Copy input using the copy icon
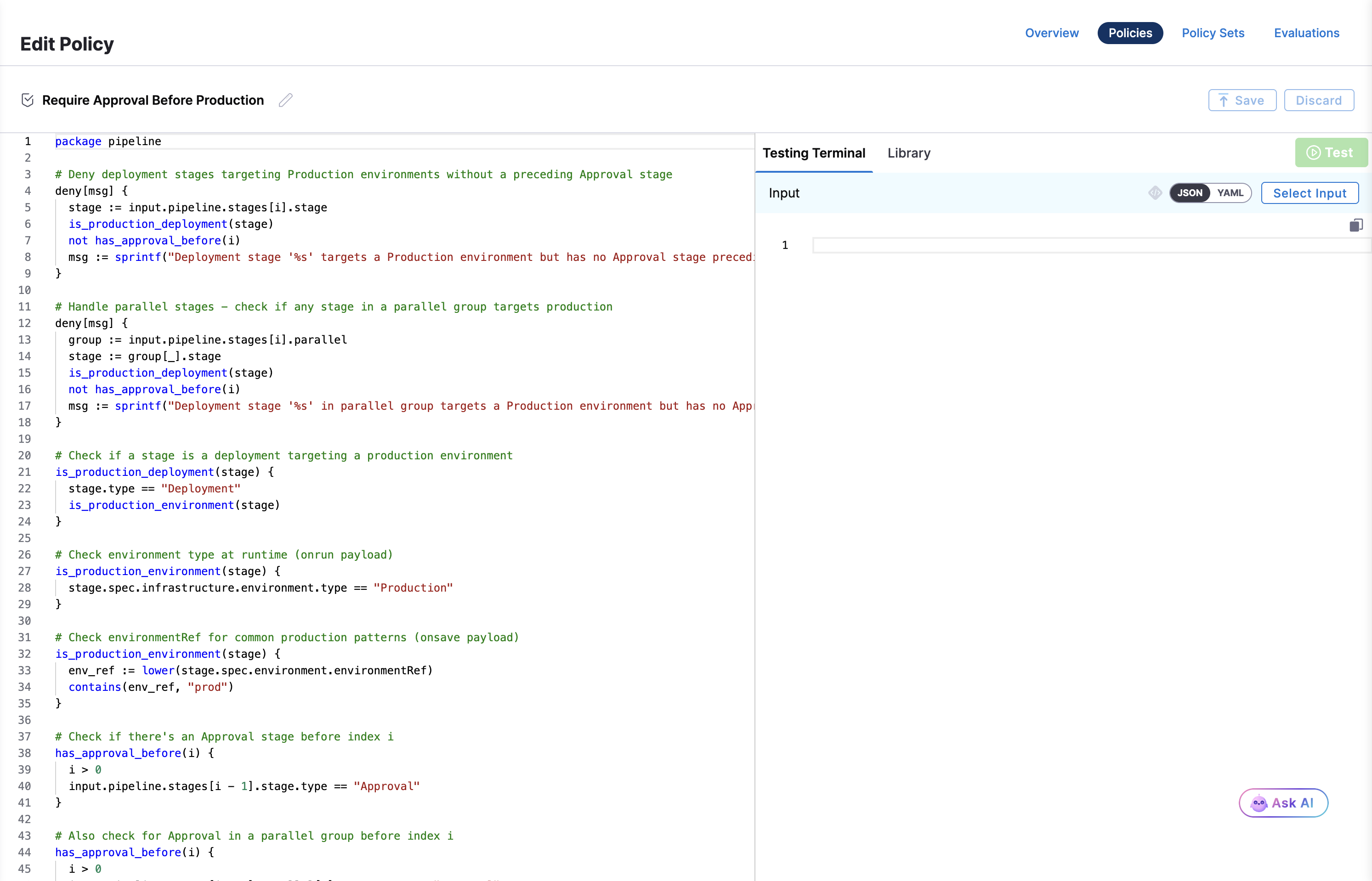The width and height of the screenshot is (1372, 881). [1355, 226]
